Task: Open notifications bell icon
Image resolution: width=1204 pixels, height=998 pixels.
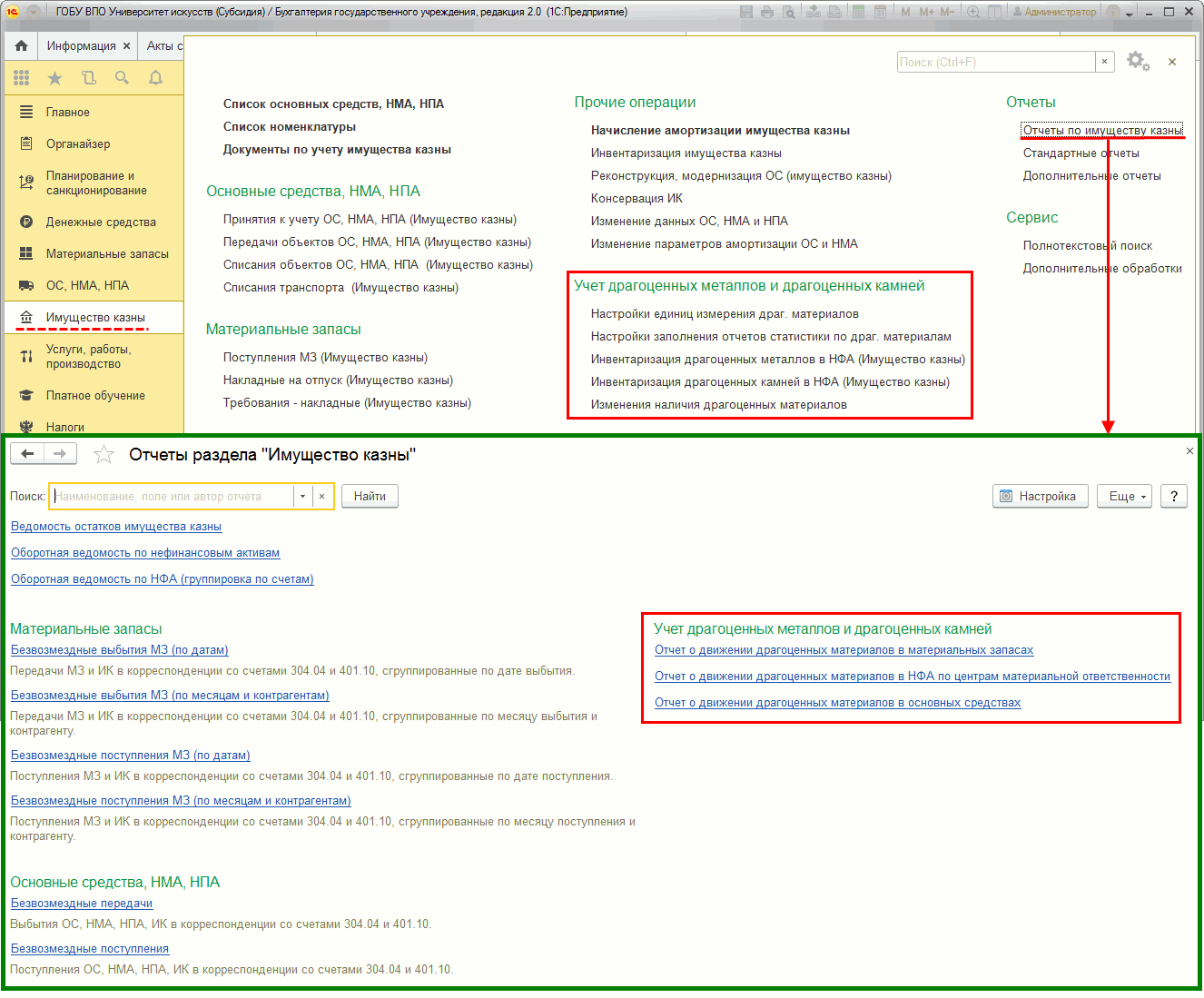Action: click(155, 78)
